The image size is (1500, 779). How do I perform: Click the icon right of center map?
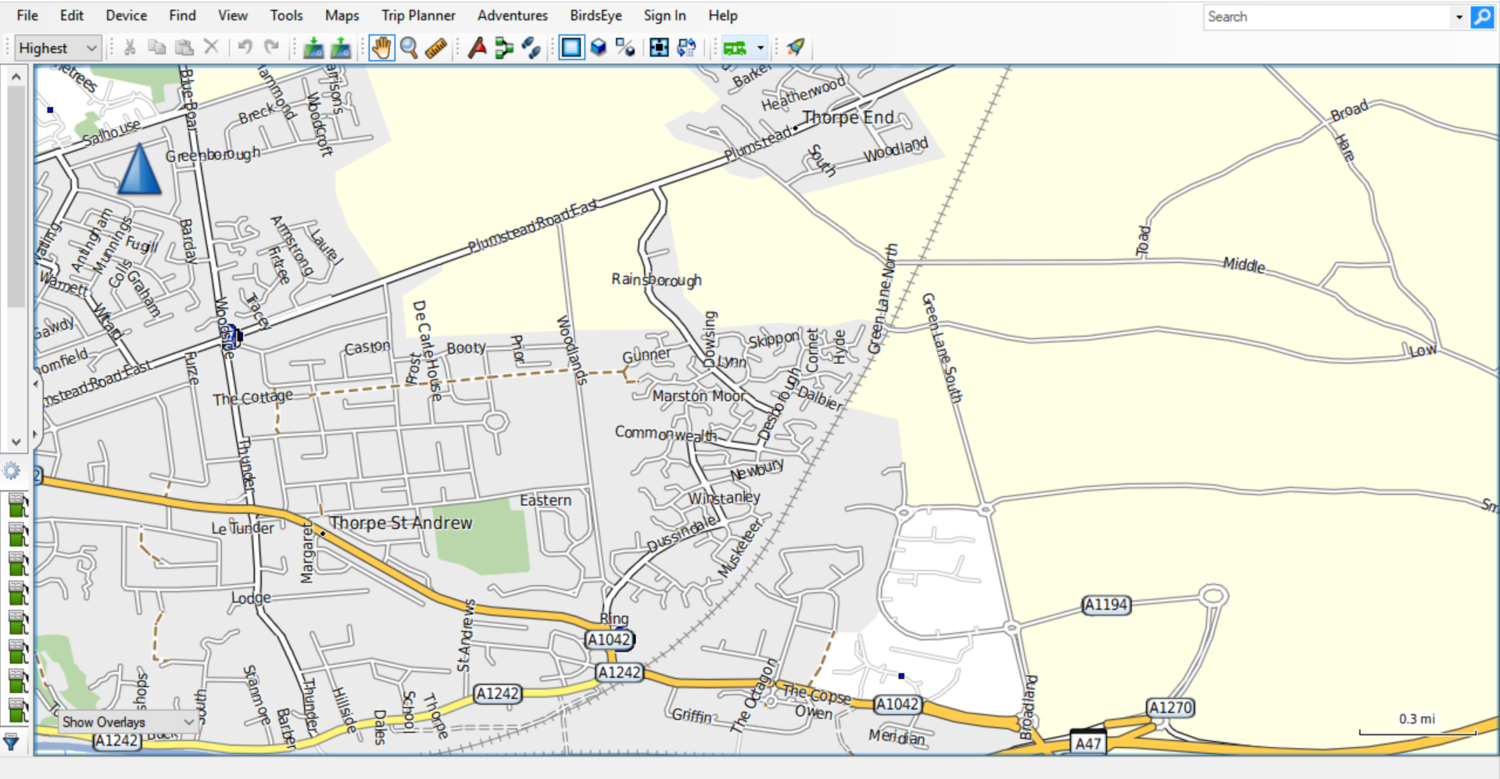[686, 47]
